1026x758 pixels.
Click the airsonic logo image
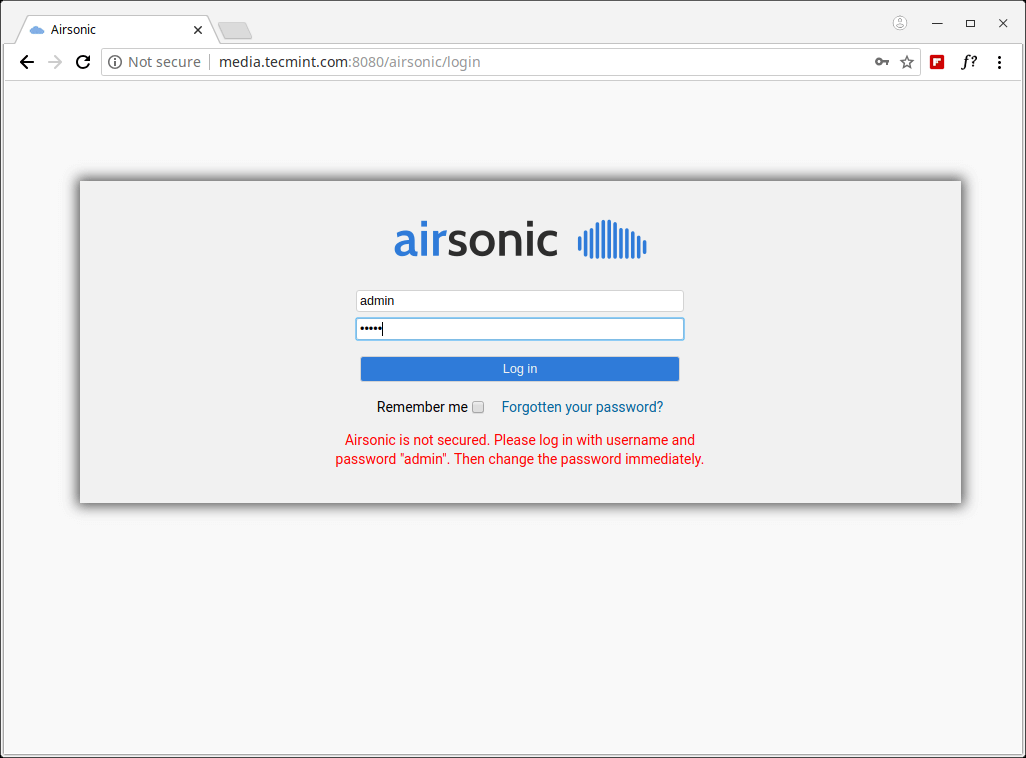(x=520, y=240)
